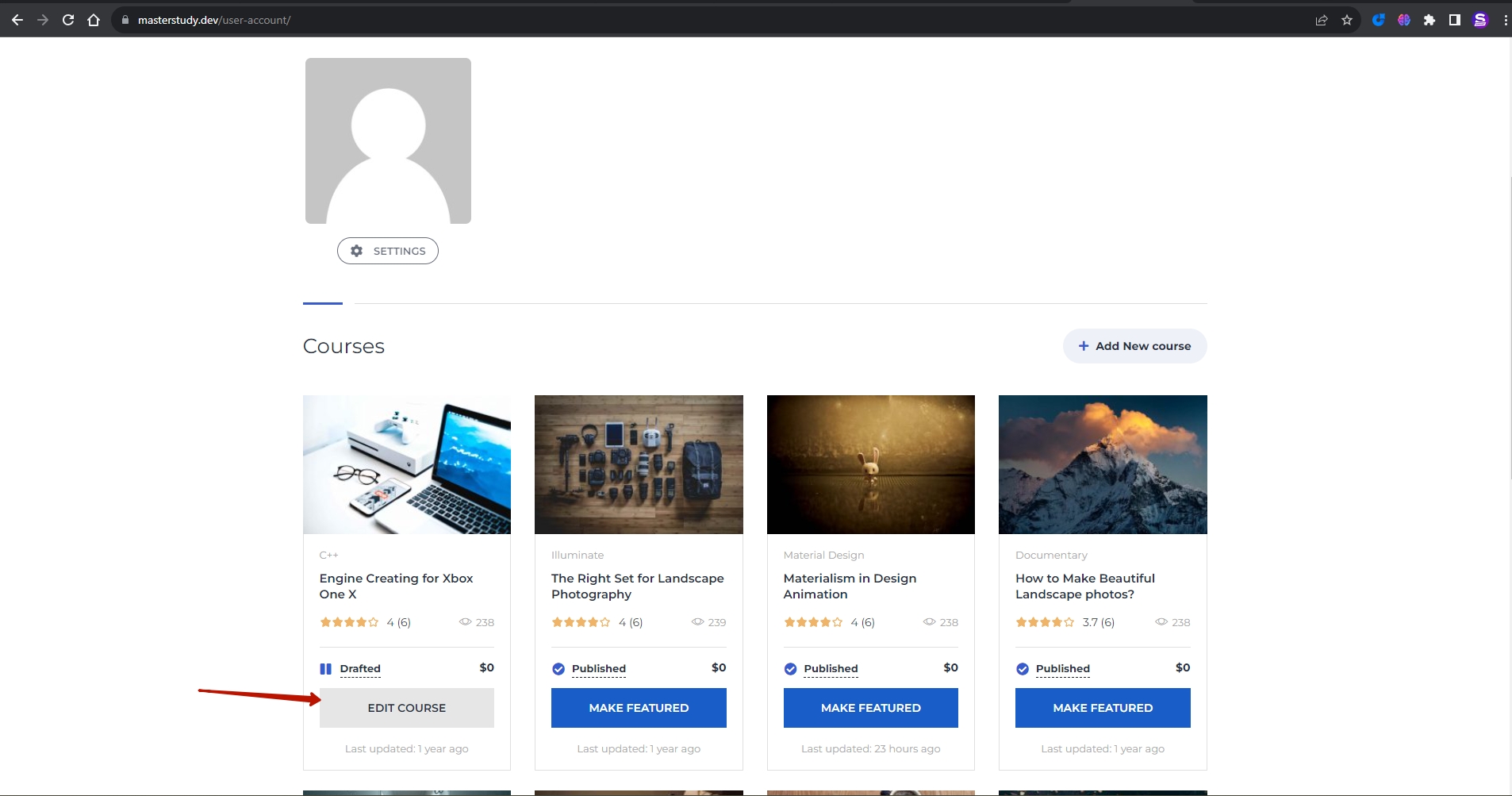Click the user profile avatar placeholder
The width and height of the screenshot is (1512, 796).
[388, 140]
